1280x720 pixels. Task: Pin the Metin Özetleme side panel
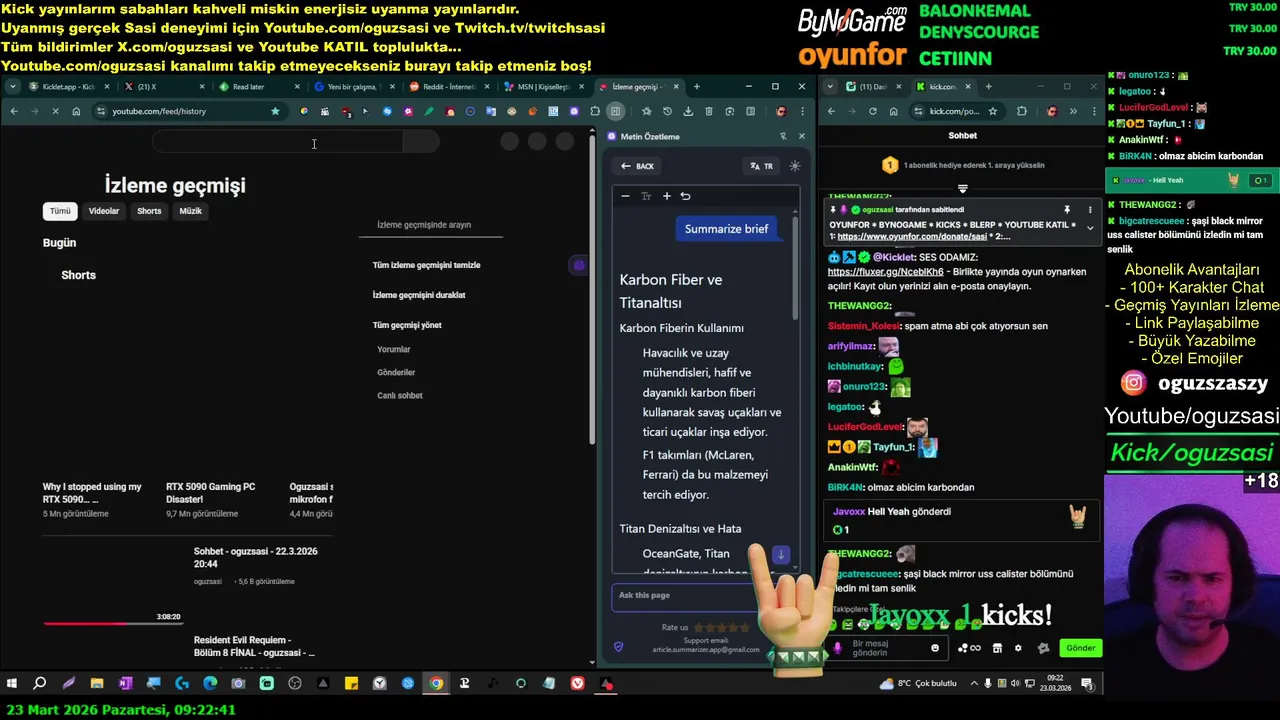[783, 136]
